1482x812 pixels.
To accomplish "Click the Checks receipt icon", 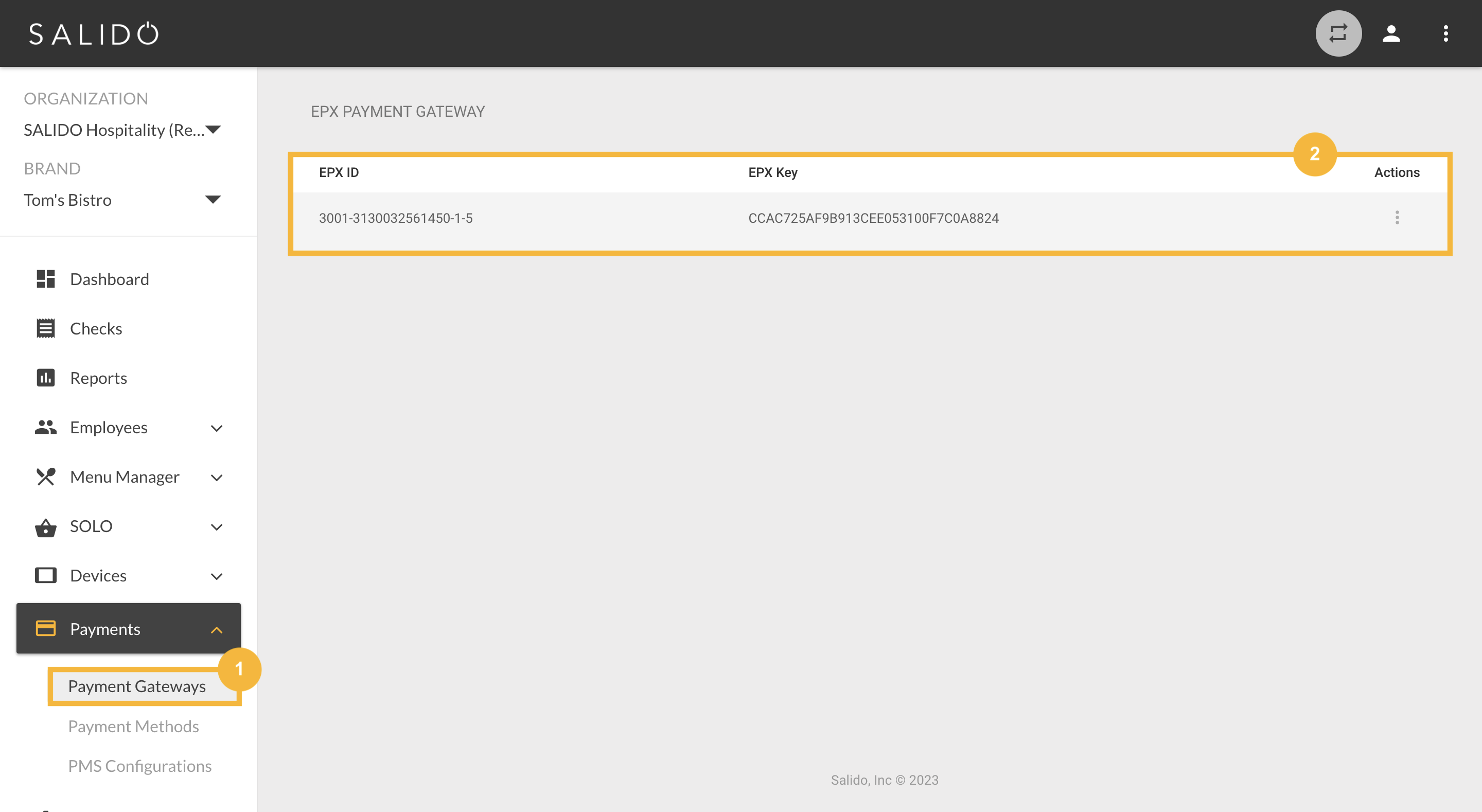I will click(45, 329).
